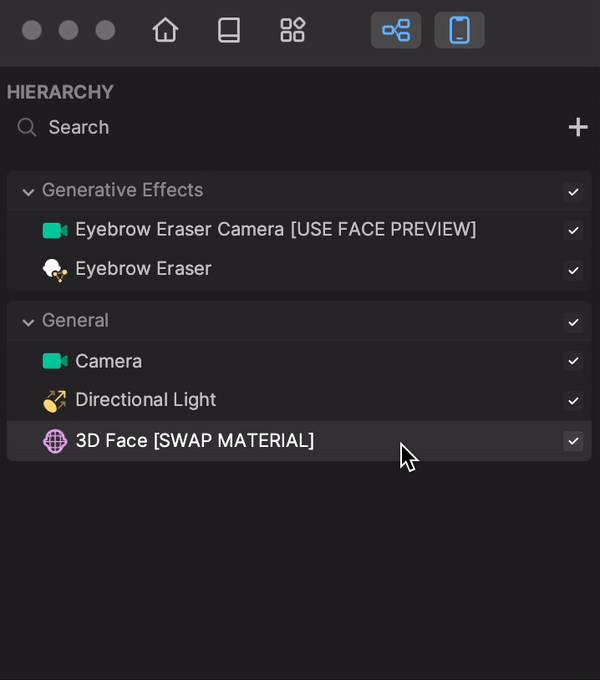
Task: Uncheck visibility of Eyebrow Eraser Camera
Action: tap(573, 230)
